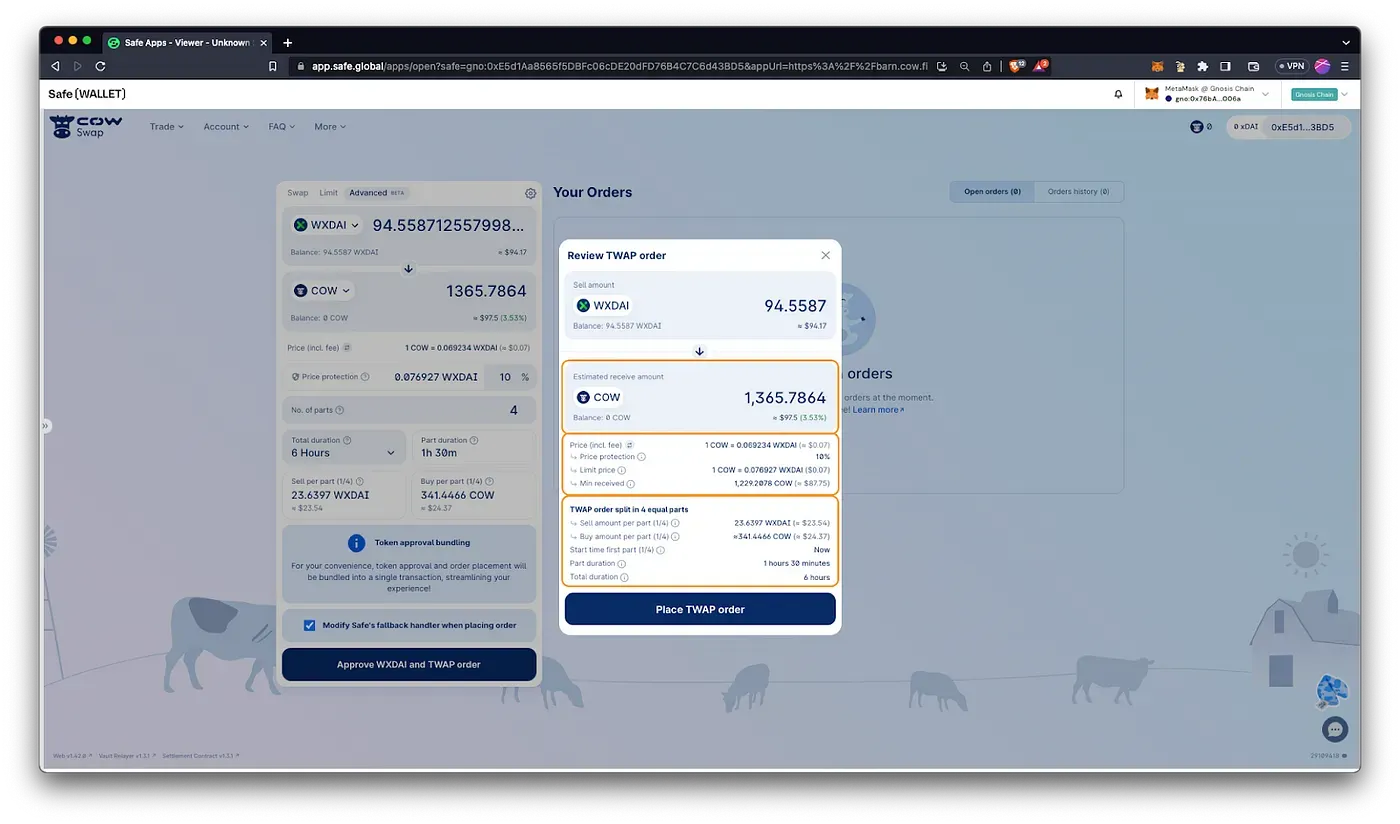Screen dimensions: 1400x824
Task: Open the browser Extensions puzzle icon
Action: pos(1202,66)
